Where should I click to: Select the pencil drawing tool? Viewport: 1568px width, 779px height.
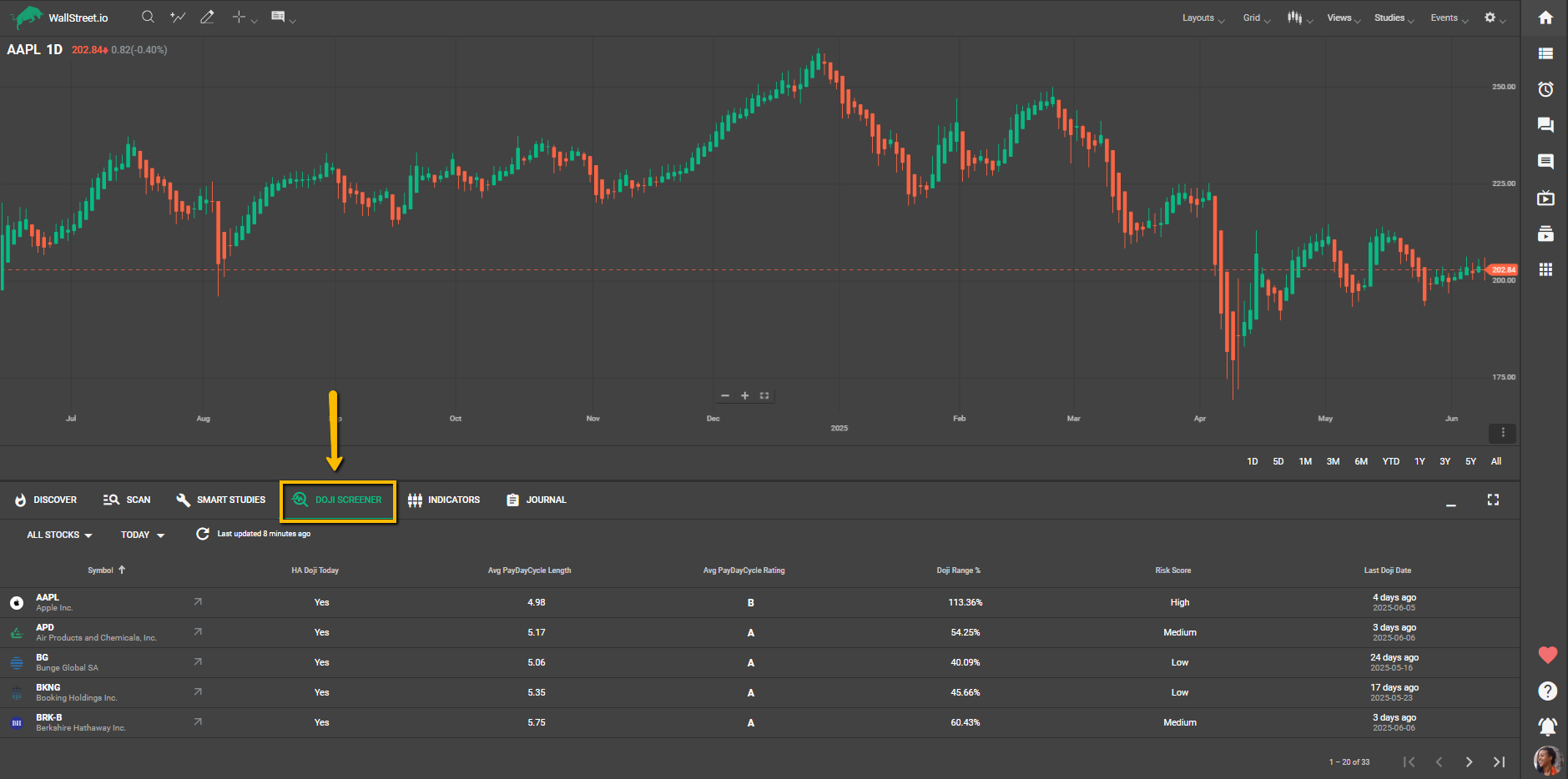[207, 17]
